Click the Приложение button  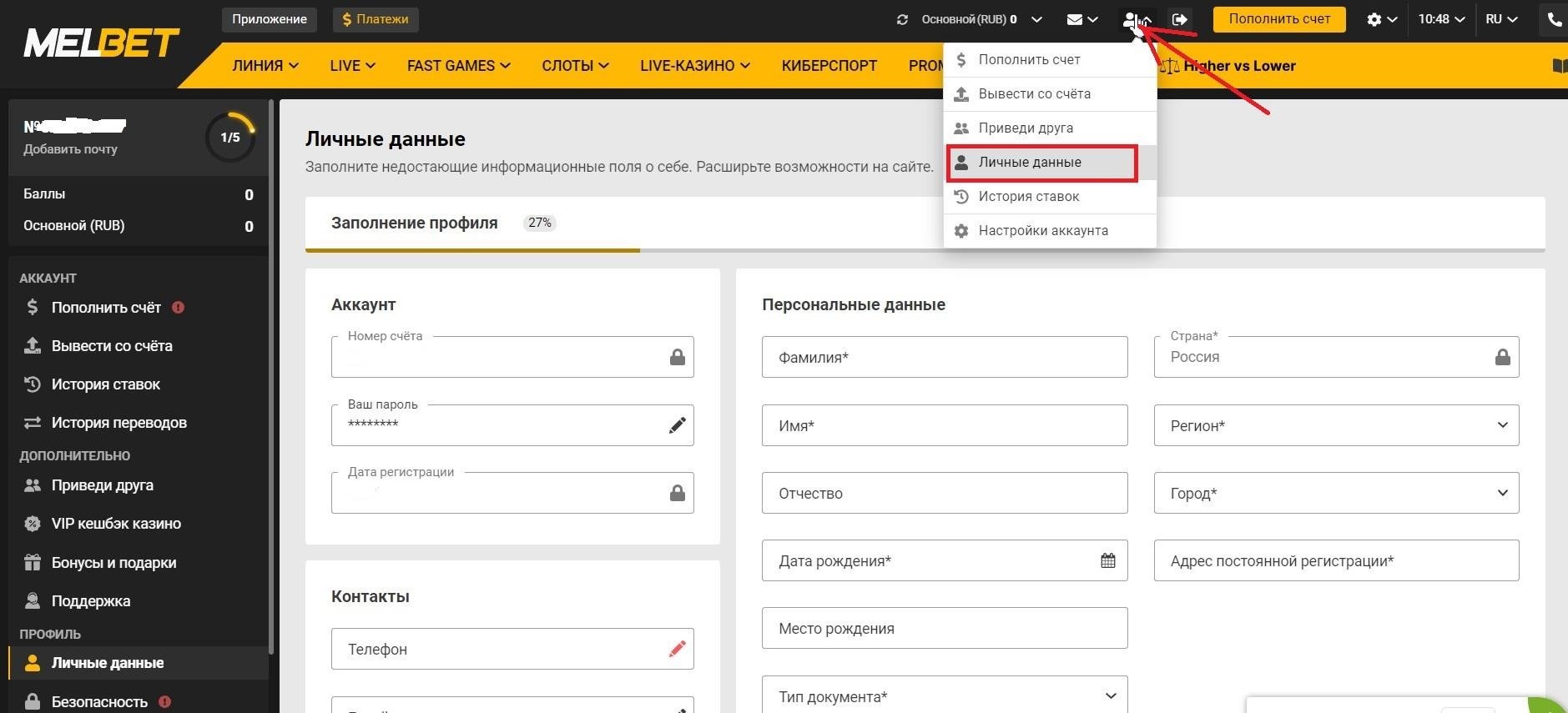tap(270, 19)
